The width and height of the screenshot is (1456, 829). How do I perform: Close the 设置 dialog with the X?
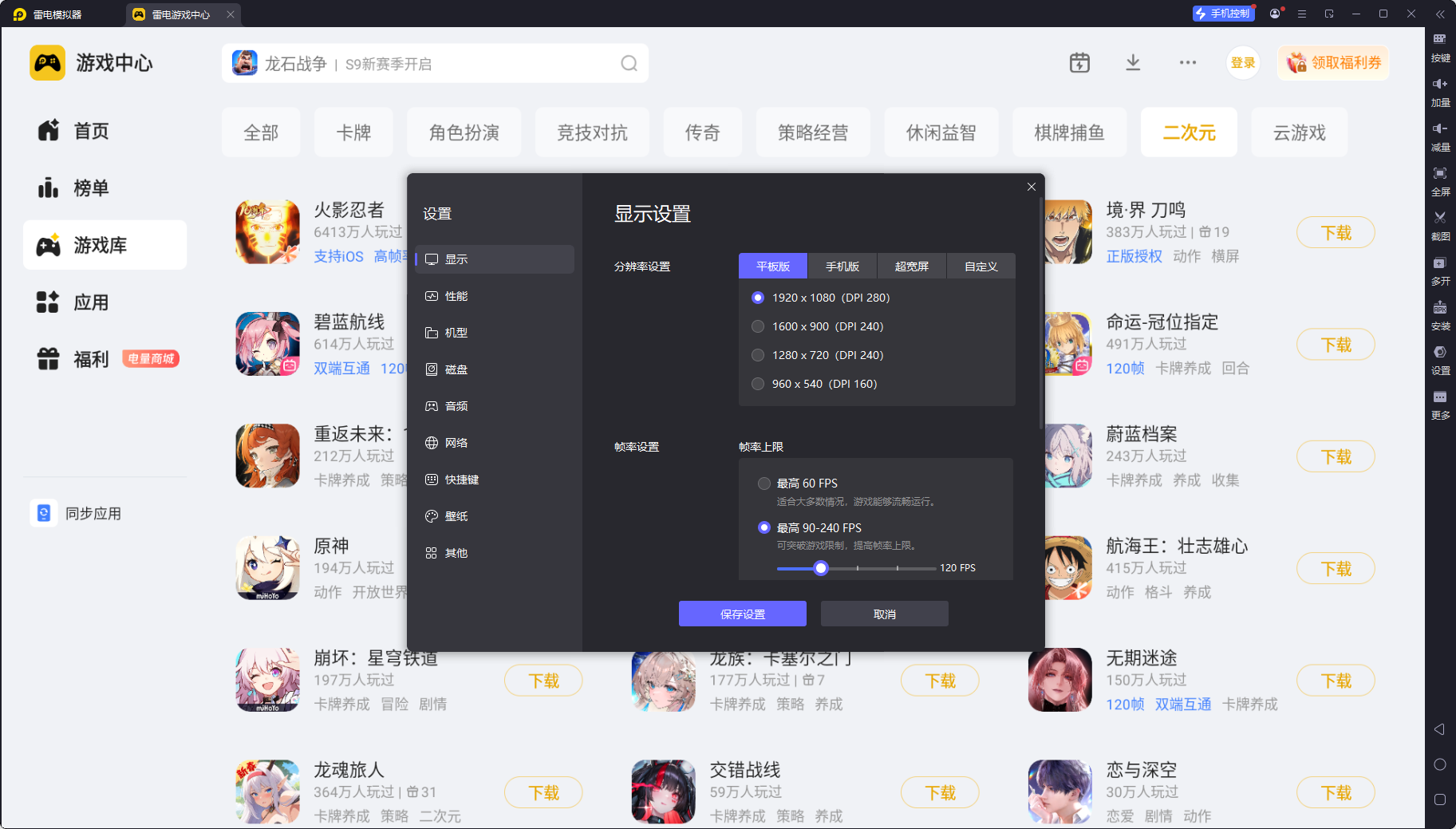click(x=1032, y=187)
